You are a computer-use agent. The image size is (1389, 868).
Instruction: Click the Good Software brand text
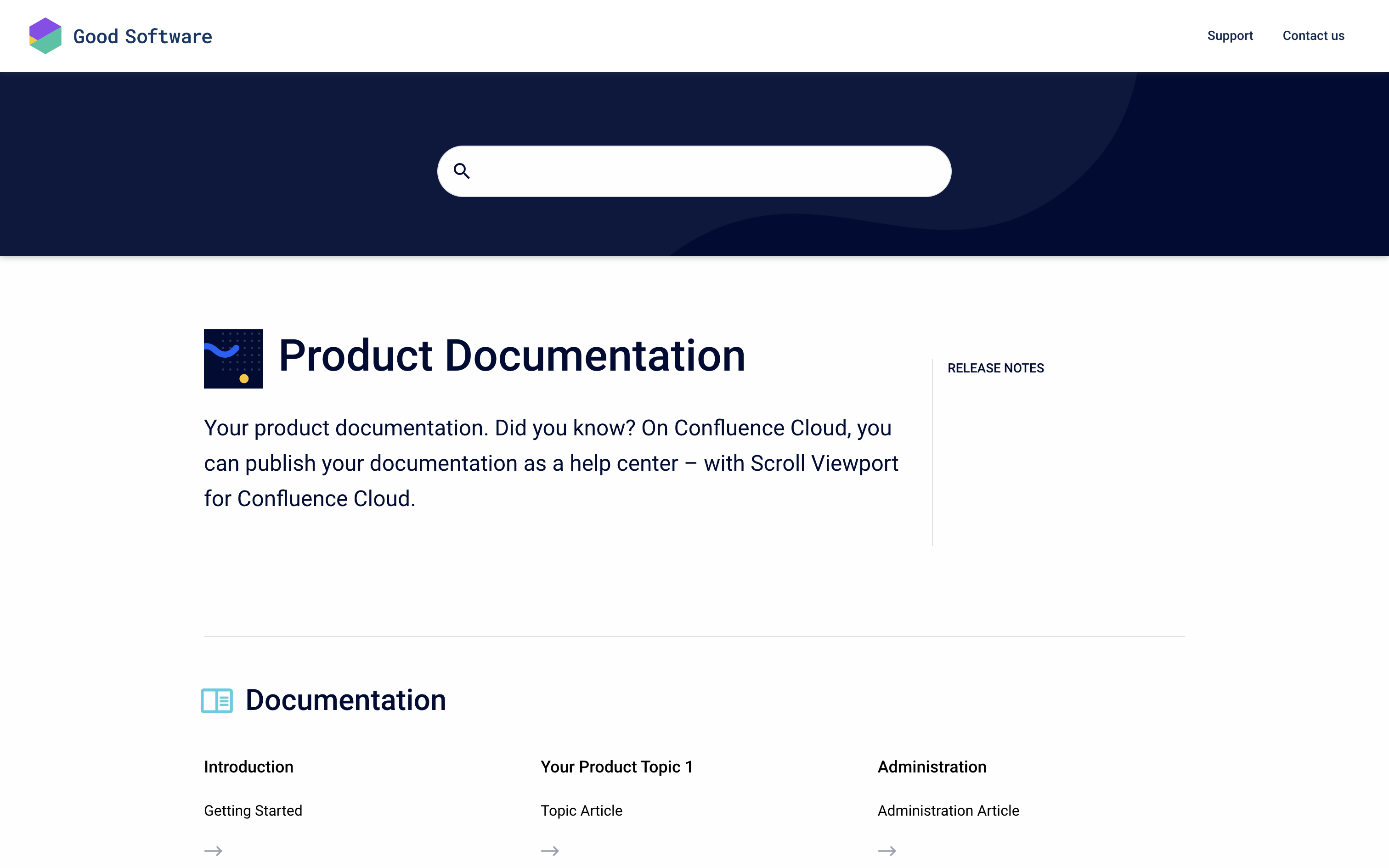click(x=142, y=37)
